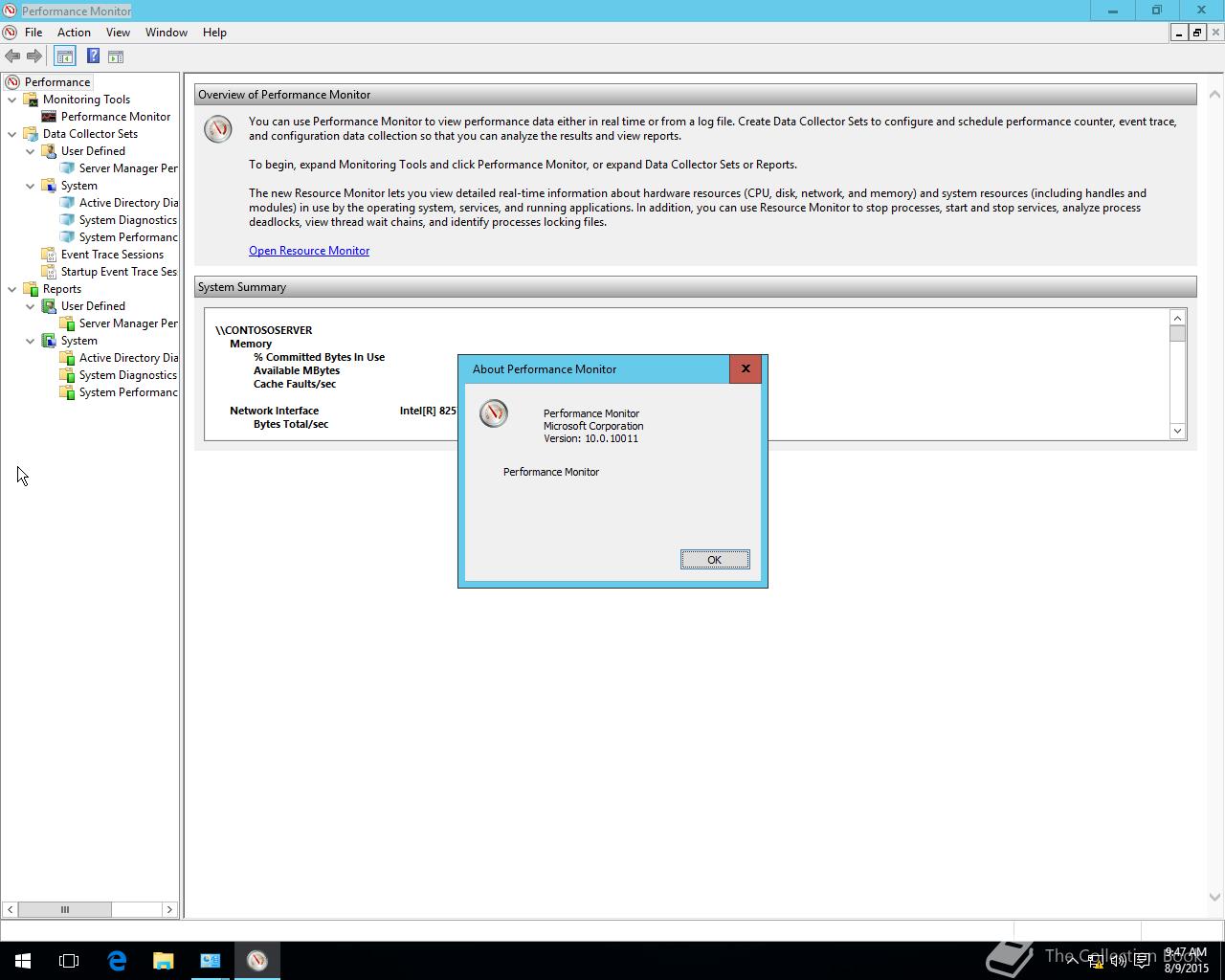The image size is (1225, 980).
Task: Click the blue Help toolbar icon
Action: (x=93, y=56)
